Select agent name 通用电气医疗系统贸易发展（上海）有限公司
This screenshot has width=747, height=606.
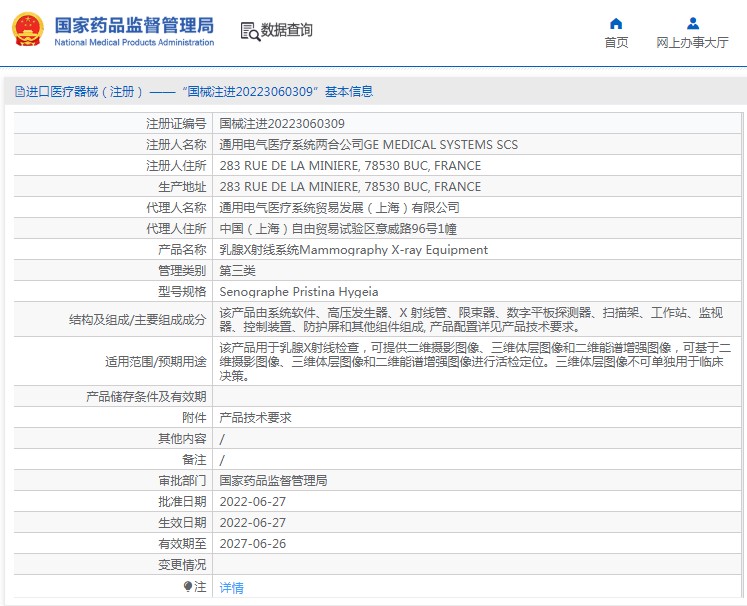coord(339,208)
